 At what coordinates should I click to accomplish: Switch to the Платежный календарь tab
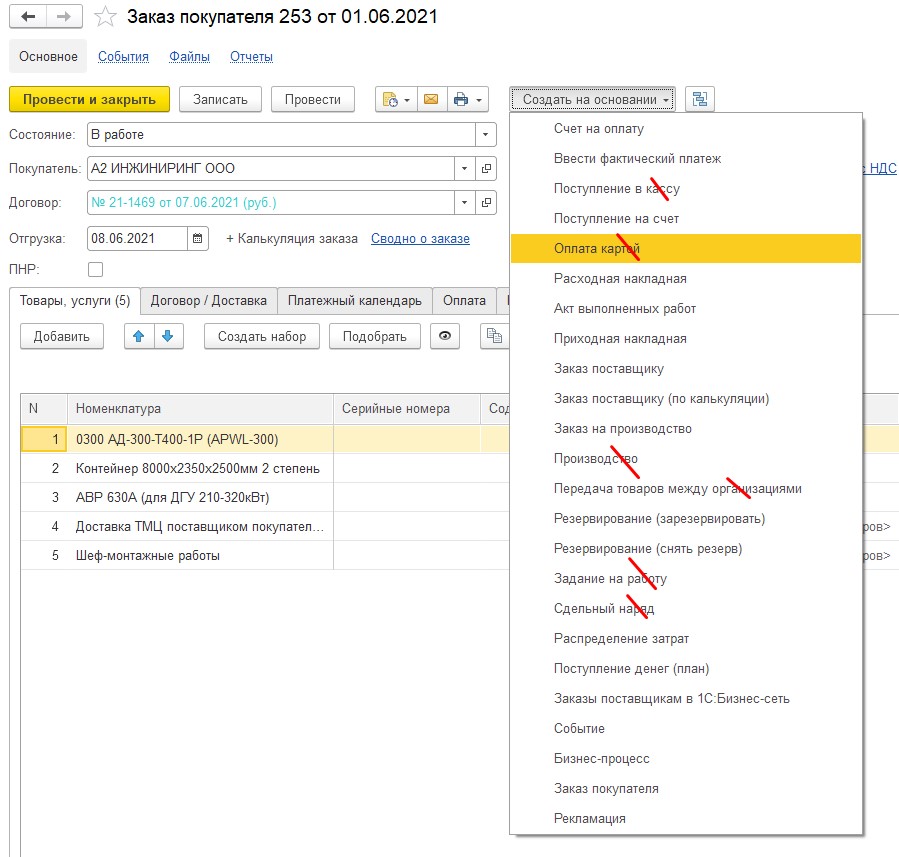pyautogui.click(x=354, y=300)
